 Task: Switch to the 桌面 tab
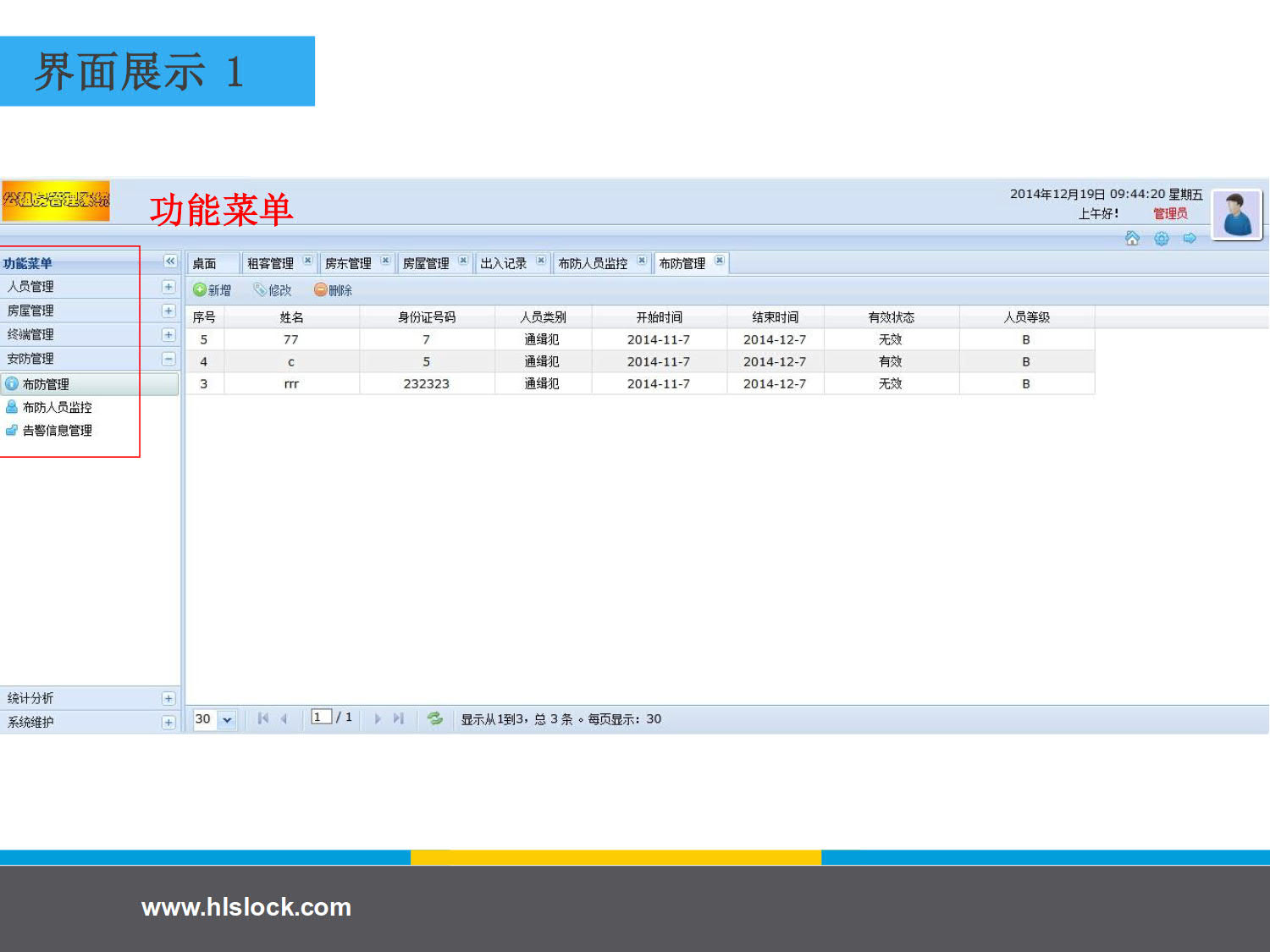(x=205, y=263)
